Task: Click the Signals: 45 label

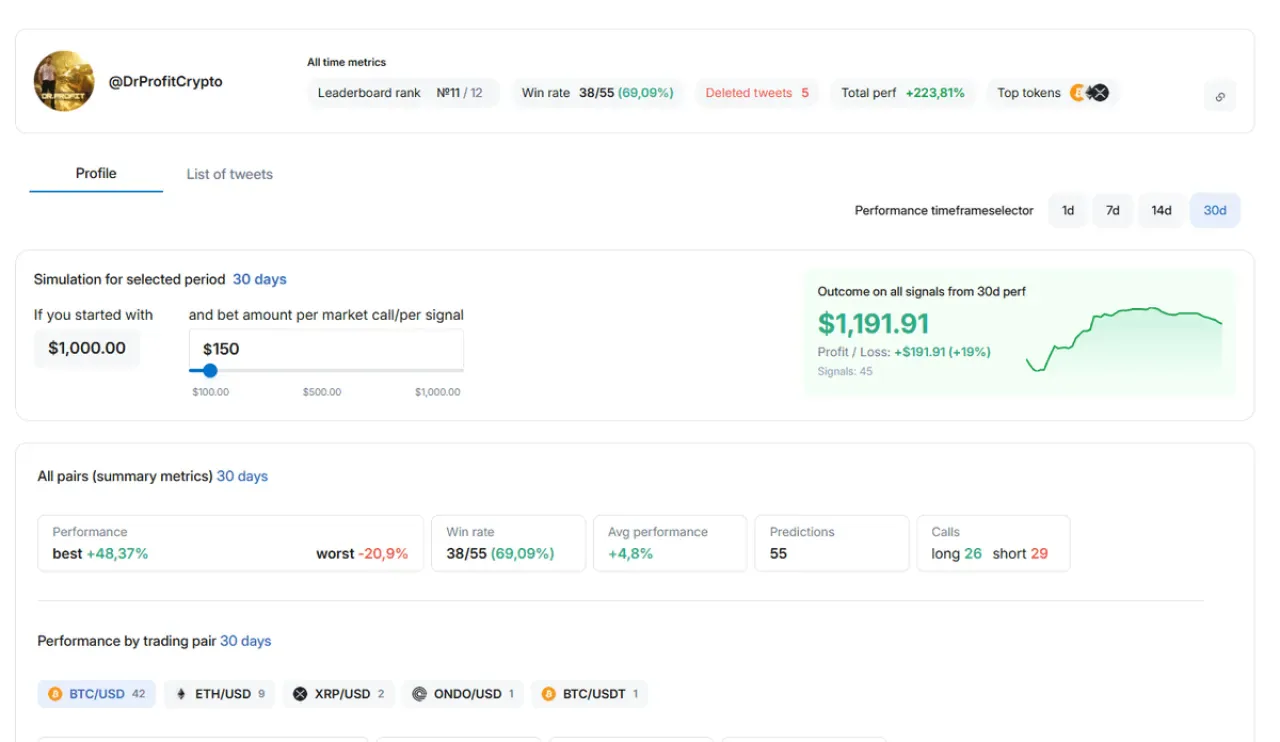Action: pyautogui.click(x=845, y=372)
